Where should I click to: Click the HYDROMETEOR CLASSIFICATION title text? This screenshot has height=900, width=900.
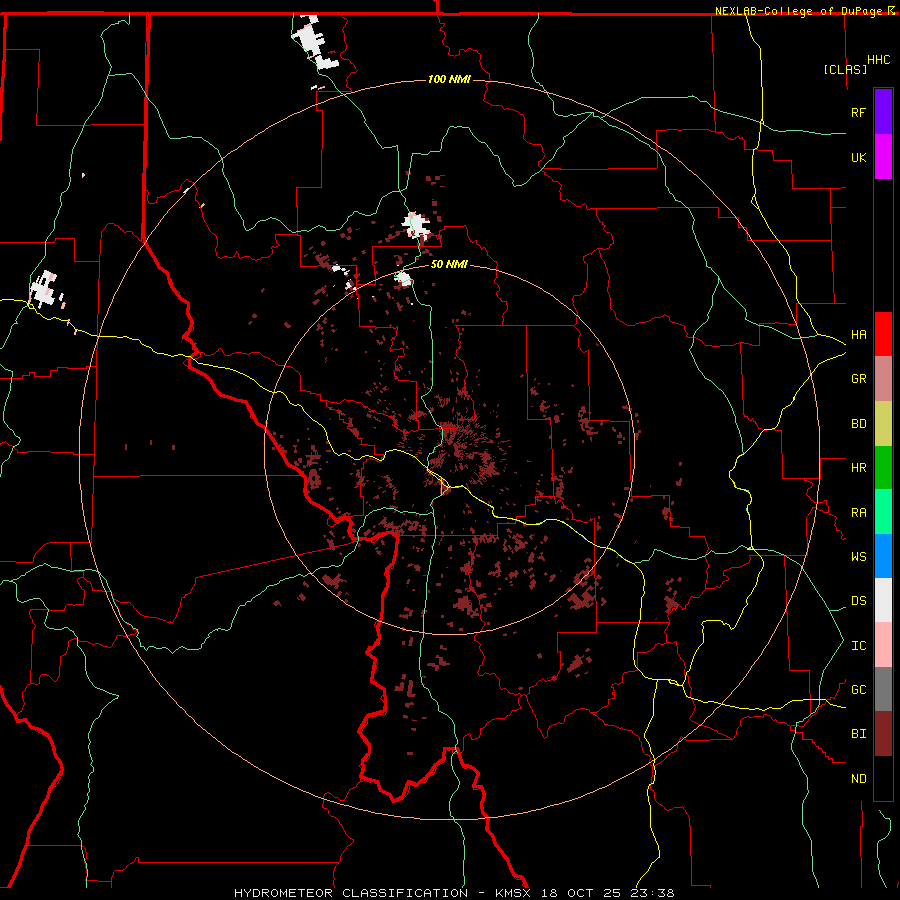[351, 893]
